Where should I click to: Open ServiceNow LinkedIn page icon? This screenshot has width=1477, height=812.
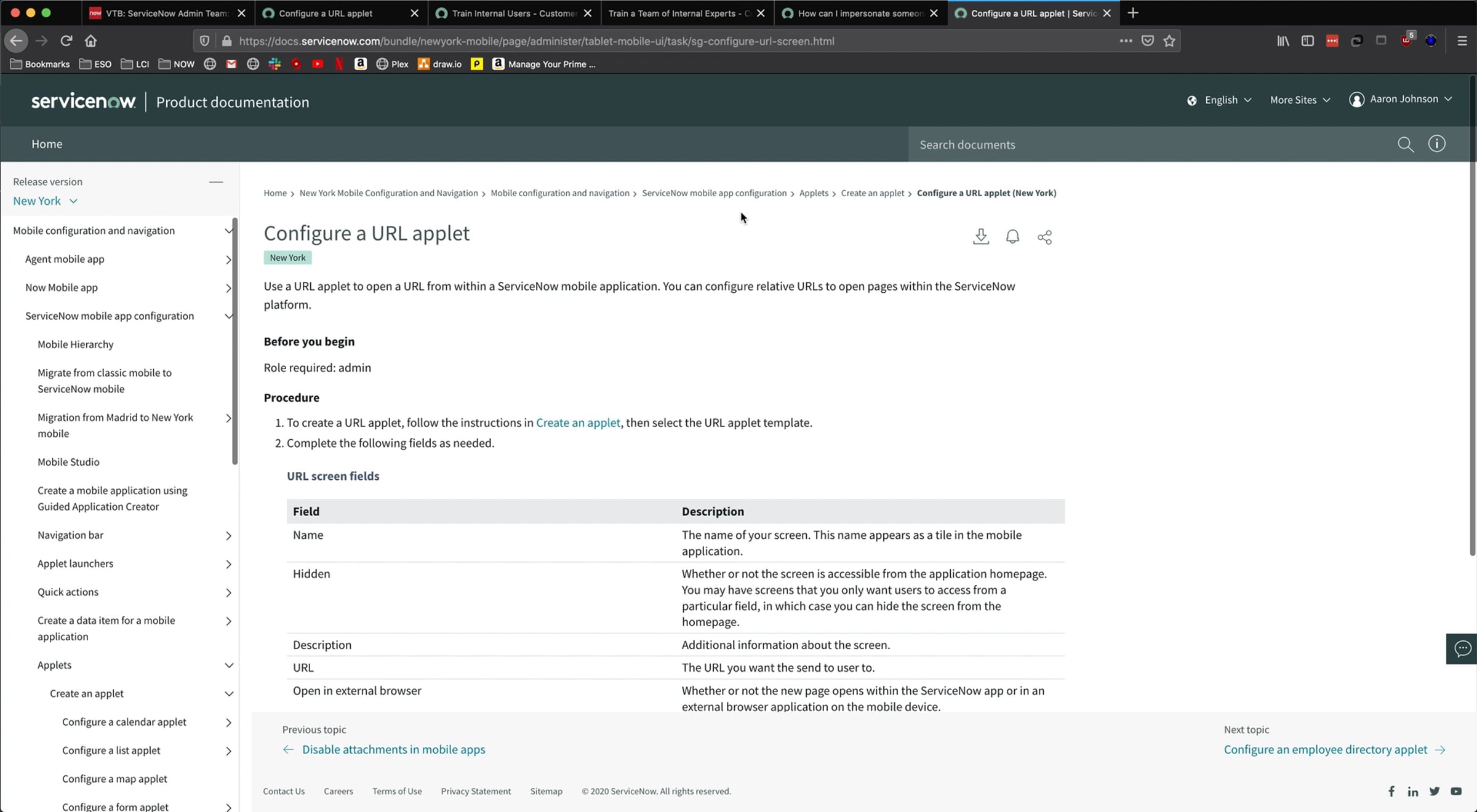tap(1412, 792)
